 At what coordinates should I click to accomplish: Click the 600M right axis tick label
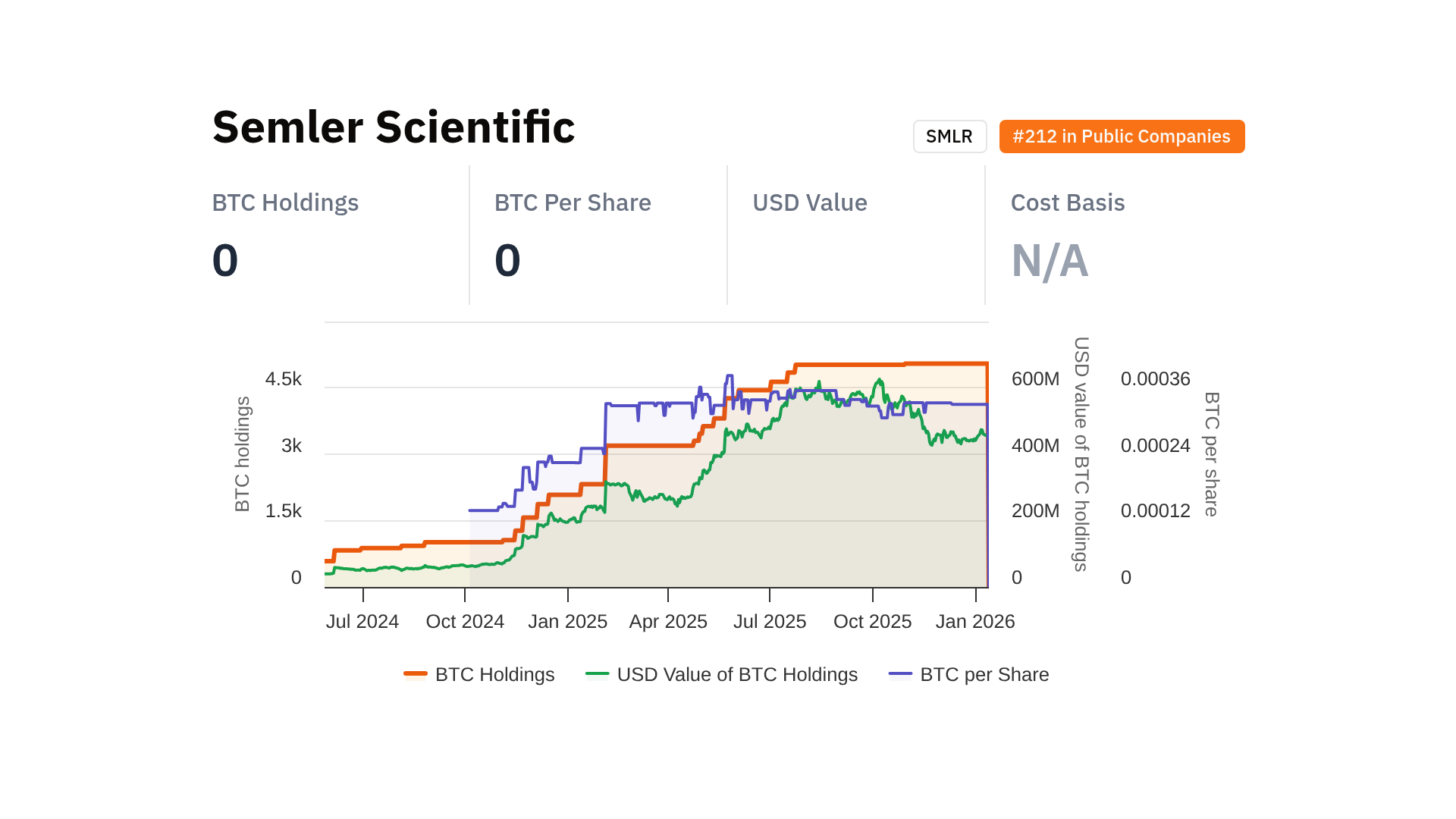tap(1035, 379)
